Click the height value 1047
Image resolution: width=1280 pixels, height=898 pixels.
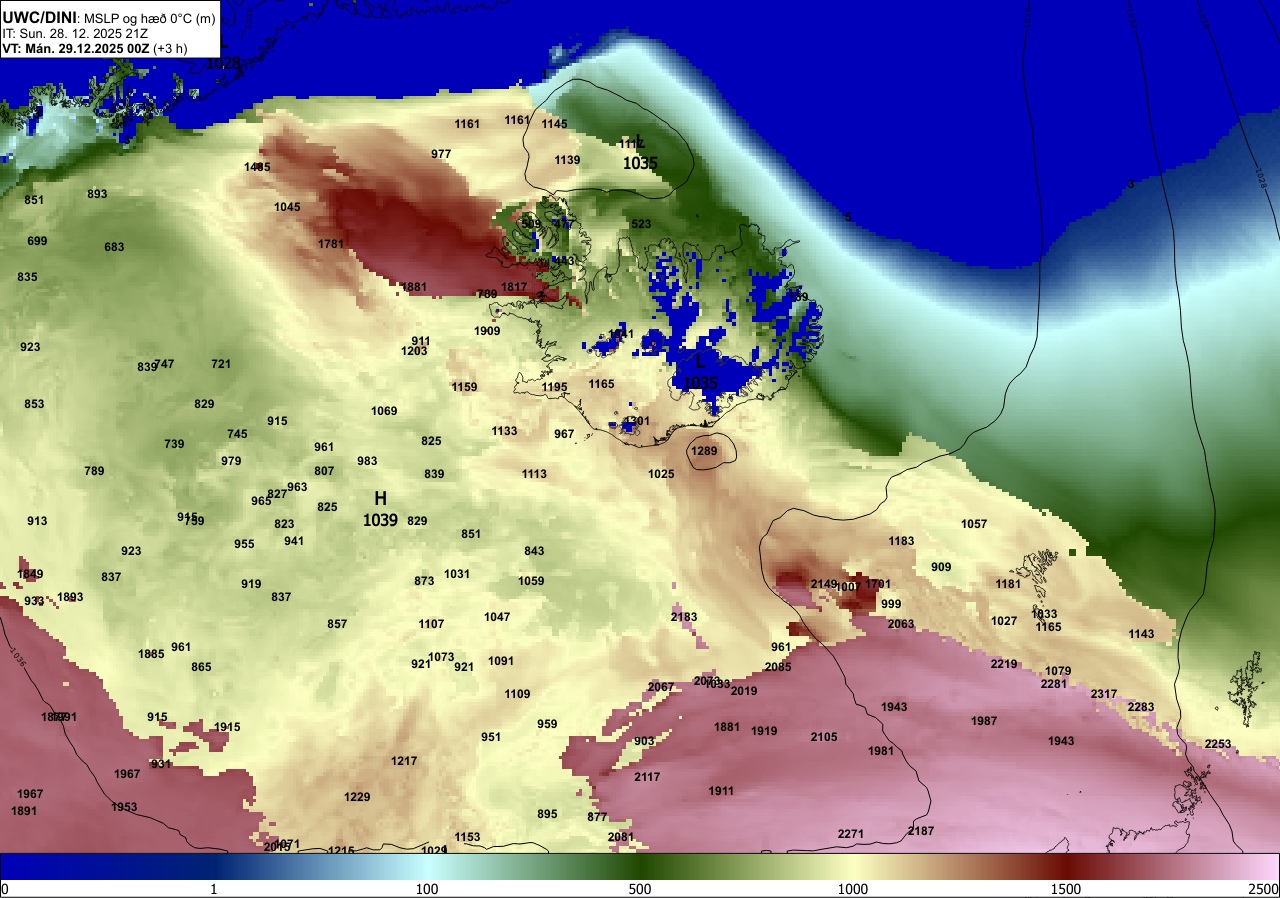(497, 617)
